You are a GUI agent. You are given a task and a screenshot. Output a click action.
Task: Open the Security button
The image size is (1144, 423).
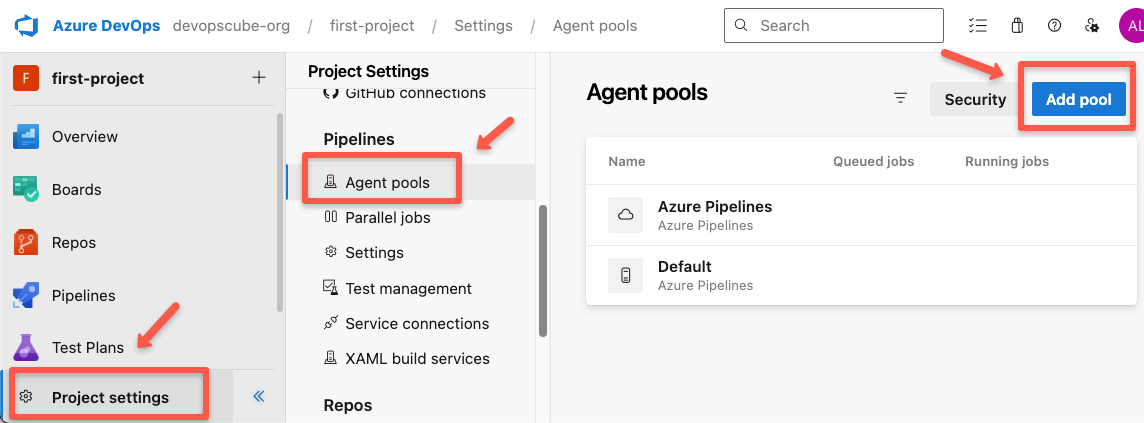click(975, 99)
